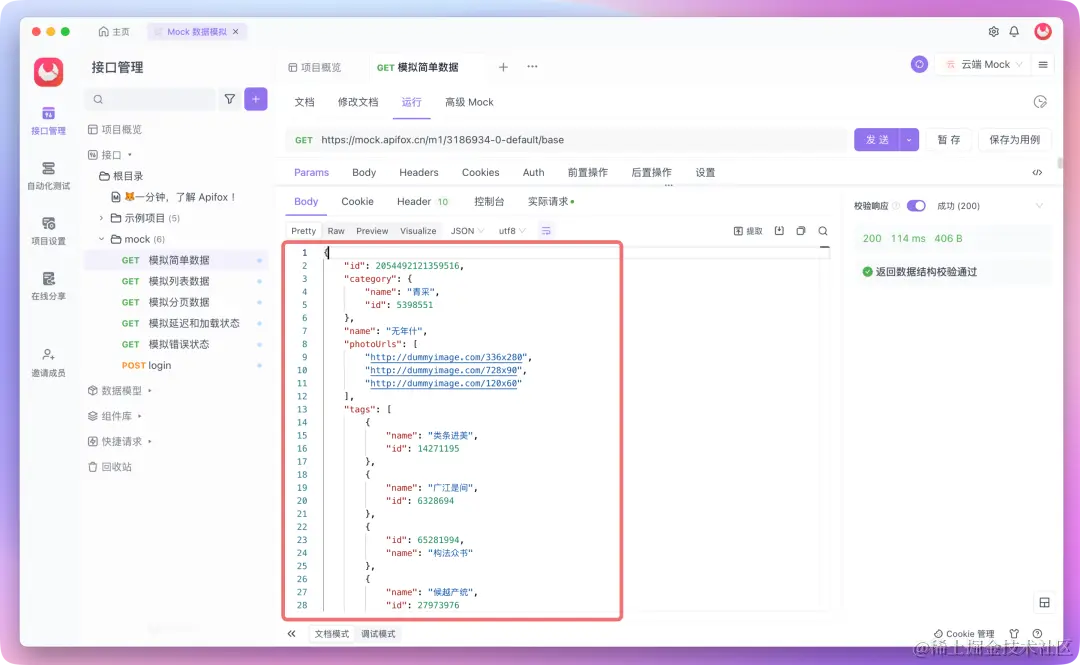
Task: Search in the response body via the magnifier icon
Action: [x=822, y=231]
